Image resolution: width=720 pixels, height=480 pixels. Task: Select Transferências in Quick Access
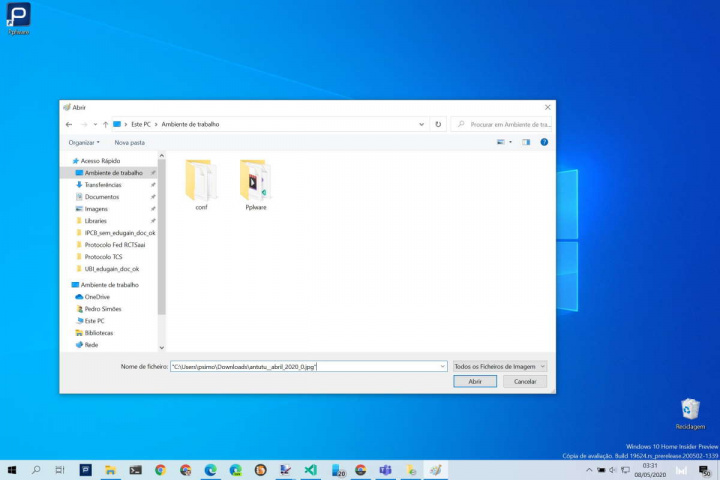point(102,185)
